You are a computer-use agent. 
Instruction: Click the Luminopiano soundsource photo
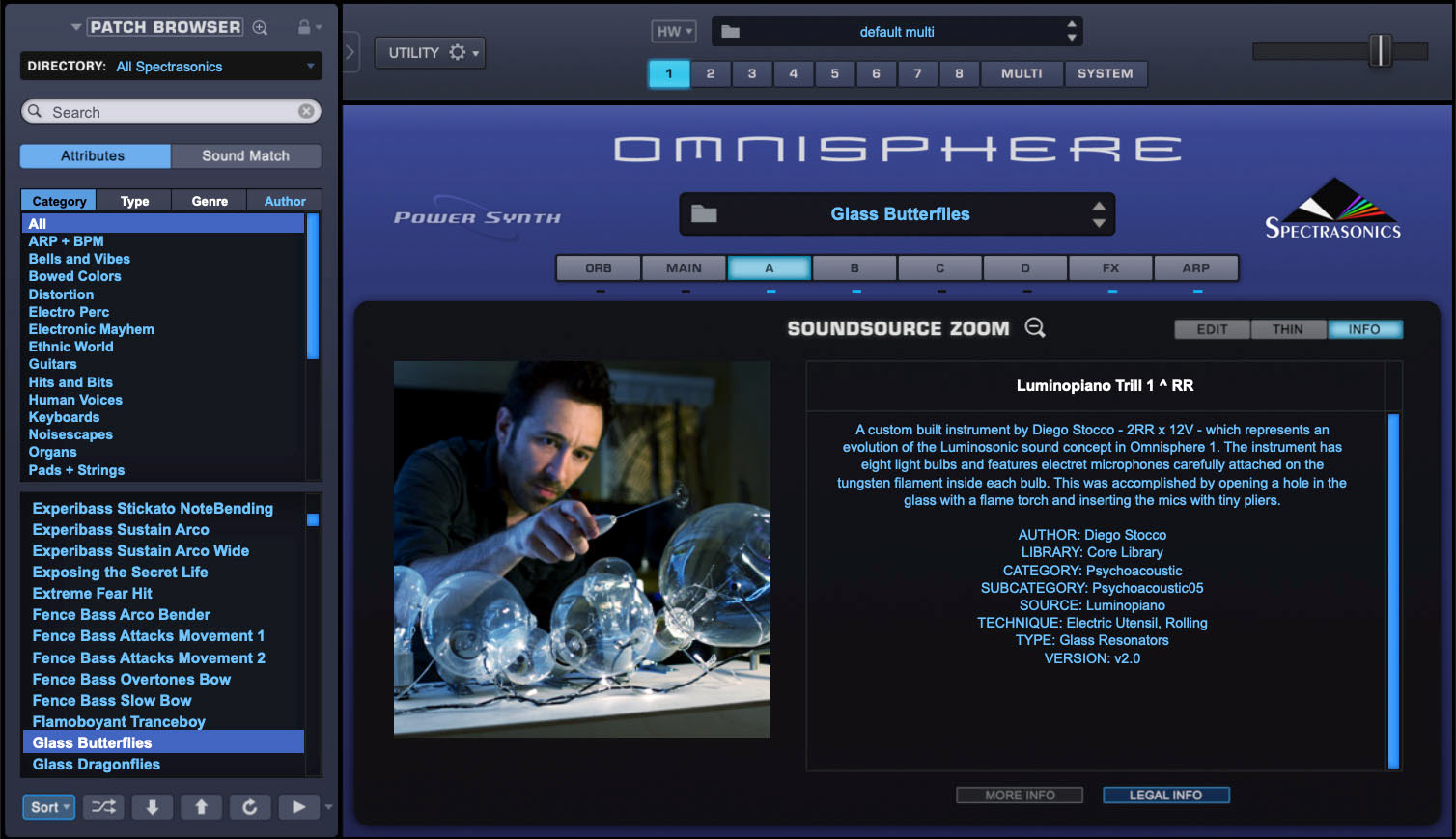pos(582,548)
